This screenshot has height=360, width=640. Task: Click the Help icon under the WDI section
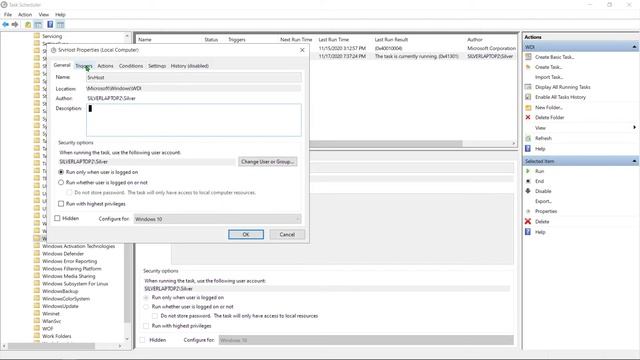click(x=528, y=149)
